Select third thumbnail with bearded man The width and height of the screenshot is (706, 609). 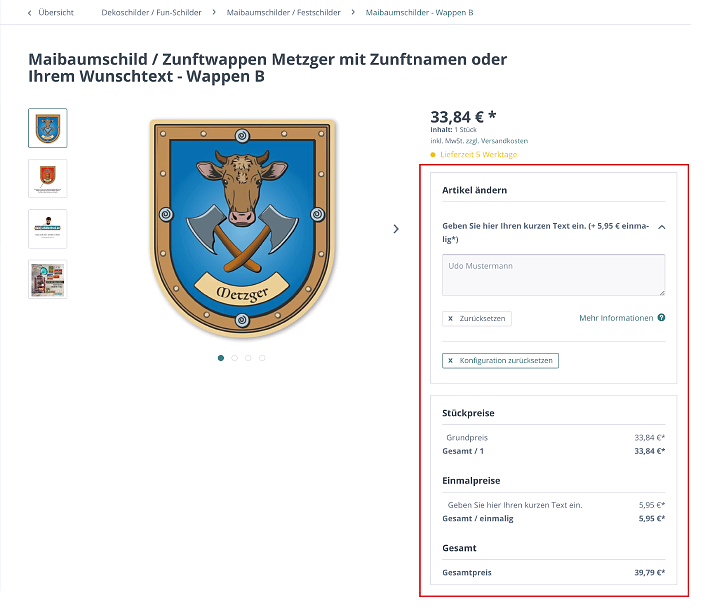pos(48,229)
